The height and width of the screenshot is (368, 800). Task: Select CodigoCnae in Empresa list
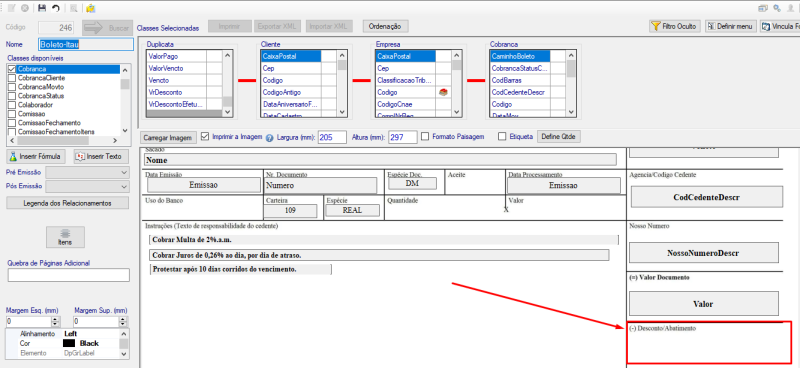[406, 104]
